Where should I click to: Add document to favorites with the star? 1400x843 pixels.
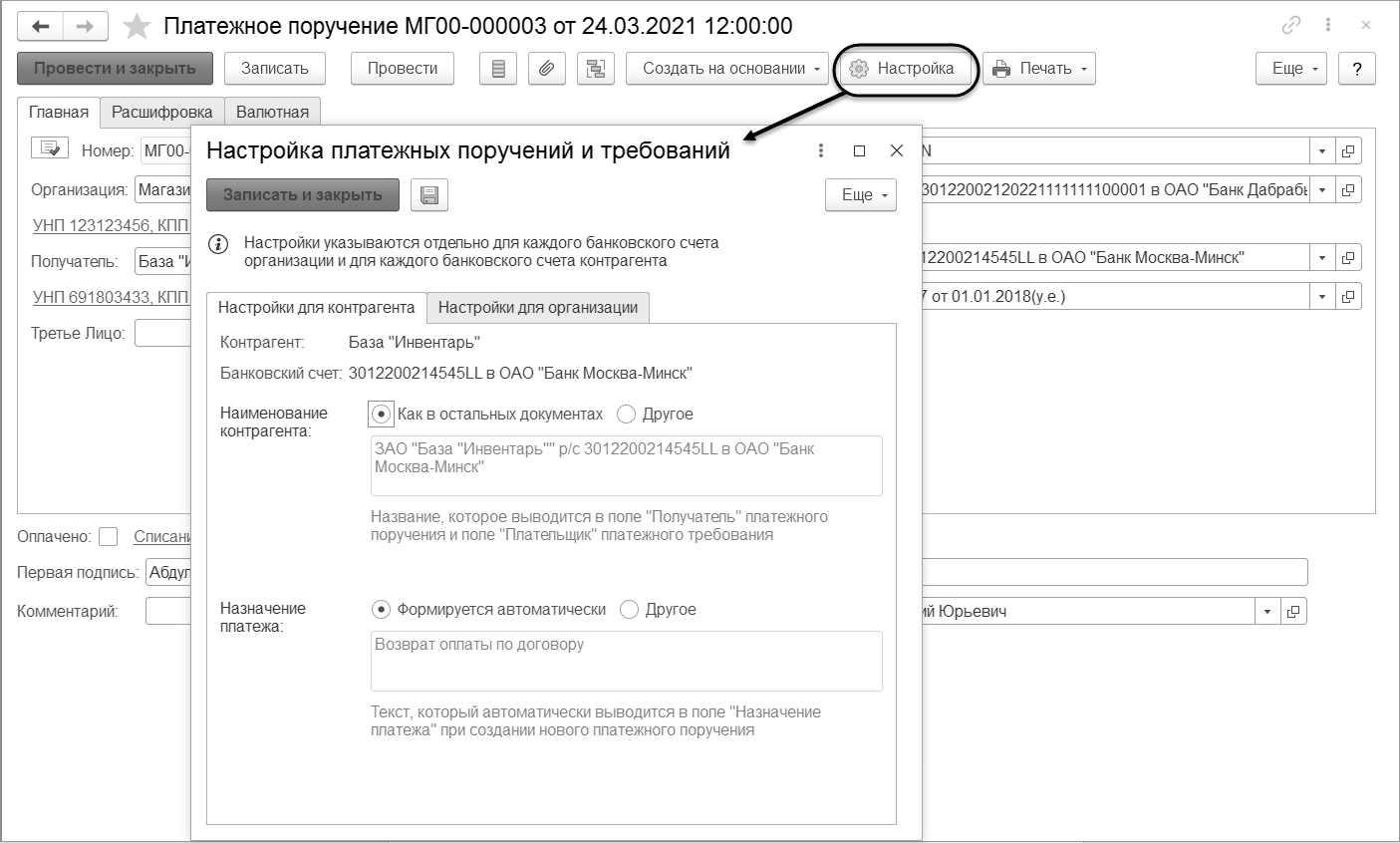pyautogui.click(x=137, y=26)
